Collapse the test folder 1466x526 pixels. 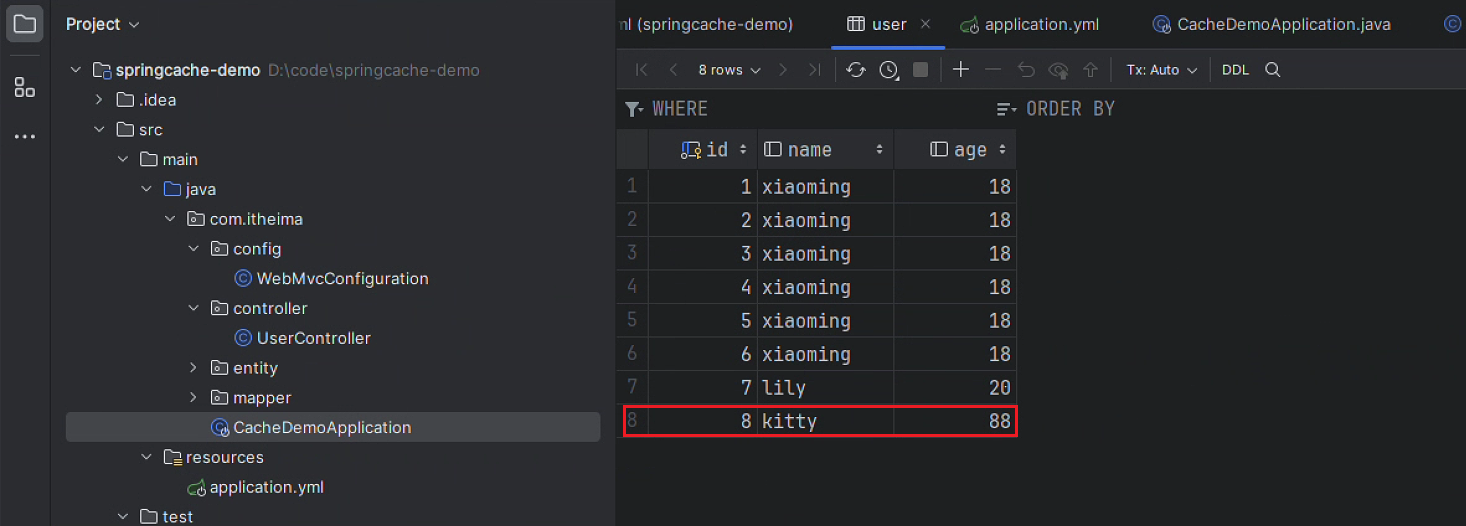[x=123, y=517]
